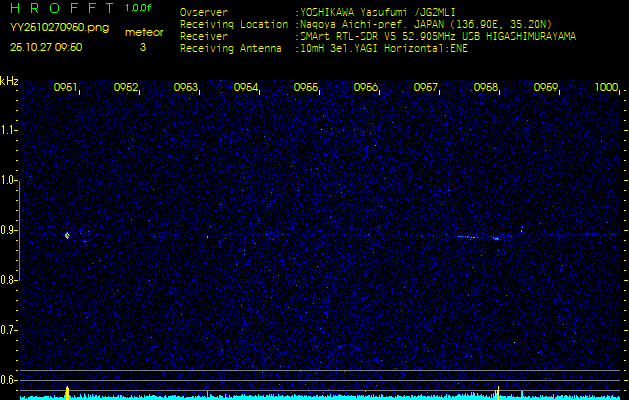Click the 0955 time marker
Viewport: 629px width, 400px height.
pyautogui.click(x=306, y=87)
